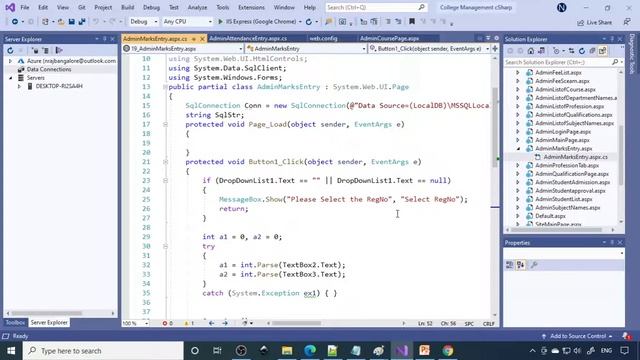Click the split editor plus icon beside member dropdown
The width and height of the screenshot is (640, 360).
pyautogui.click(x=495, y=49)
